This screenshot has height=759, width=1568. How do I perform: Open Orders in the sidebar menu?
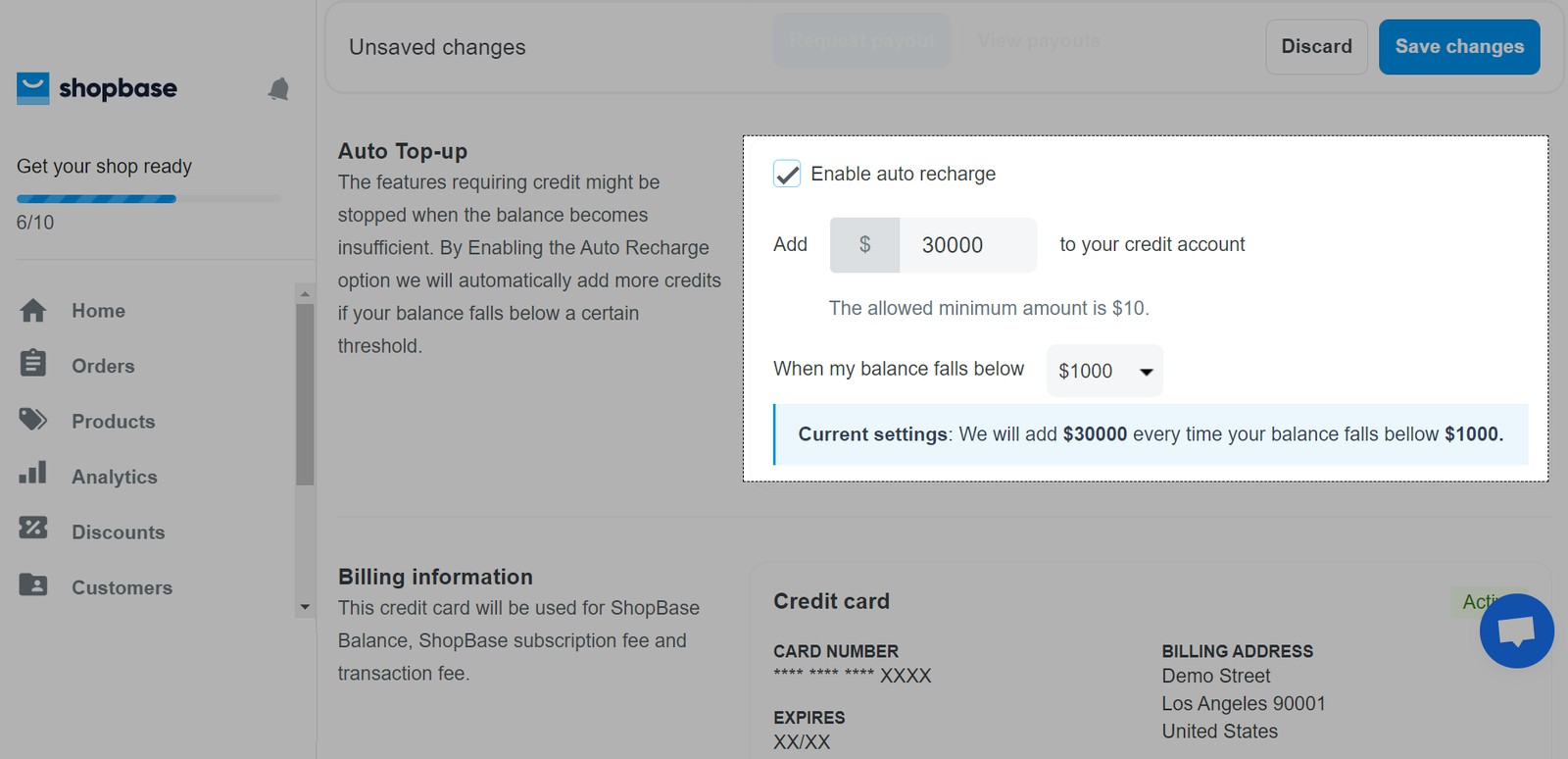point(103,366)
